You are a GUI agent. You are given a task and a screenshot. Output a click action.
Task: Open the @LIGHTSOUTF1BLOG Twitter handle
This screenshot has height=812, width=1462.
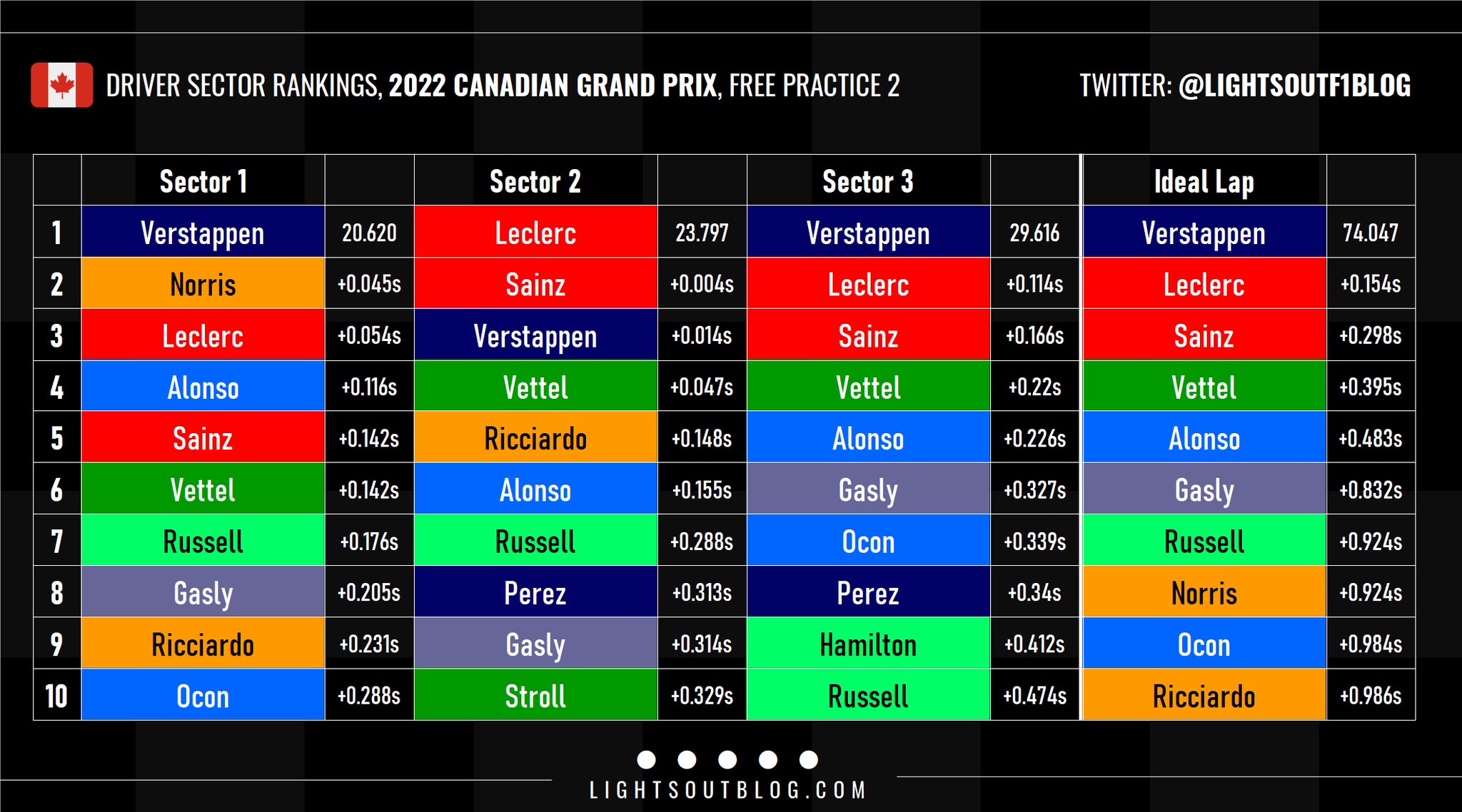click(1294, 86)
